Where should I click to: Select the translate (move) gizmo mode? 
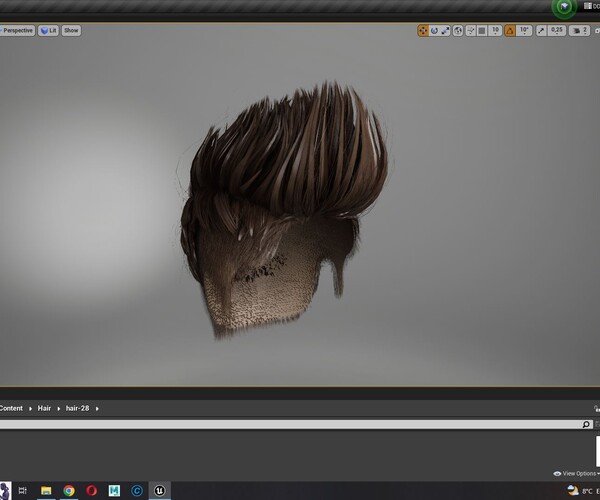pyautogui.click(x=423, y=31)
